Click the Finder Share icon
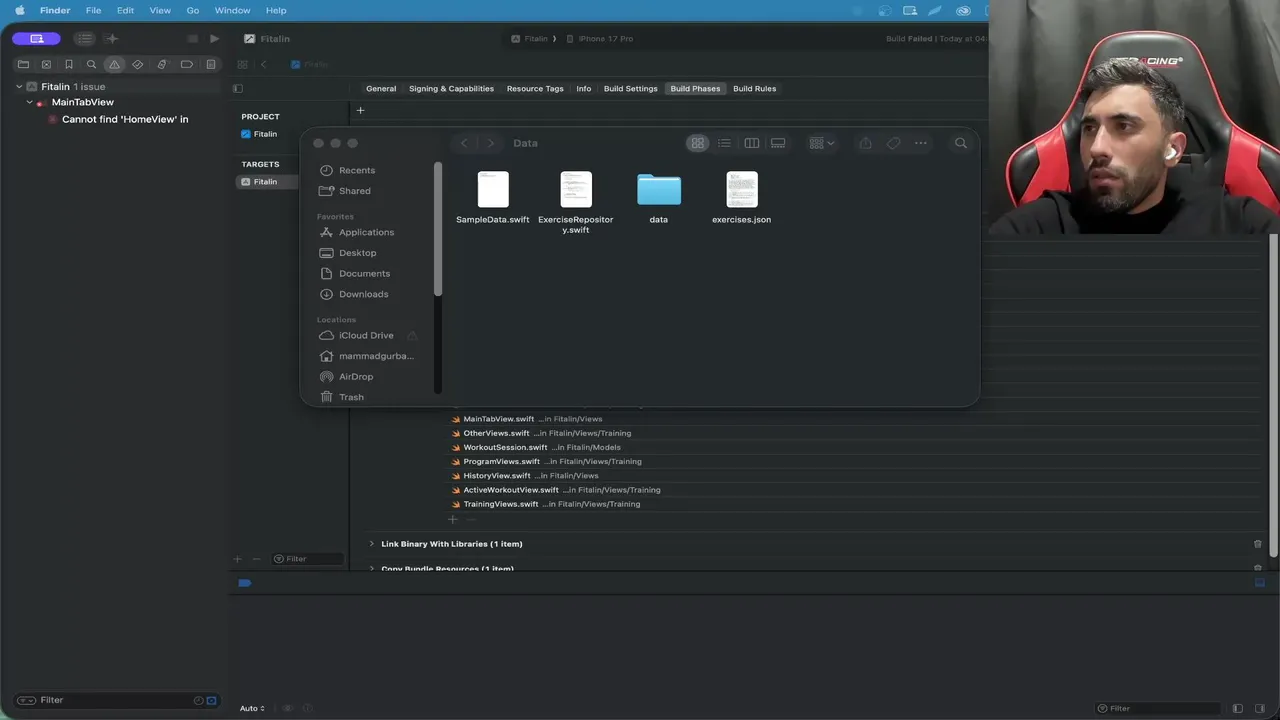1280x720 pixels. [x=866, y=143]
